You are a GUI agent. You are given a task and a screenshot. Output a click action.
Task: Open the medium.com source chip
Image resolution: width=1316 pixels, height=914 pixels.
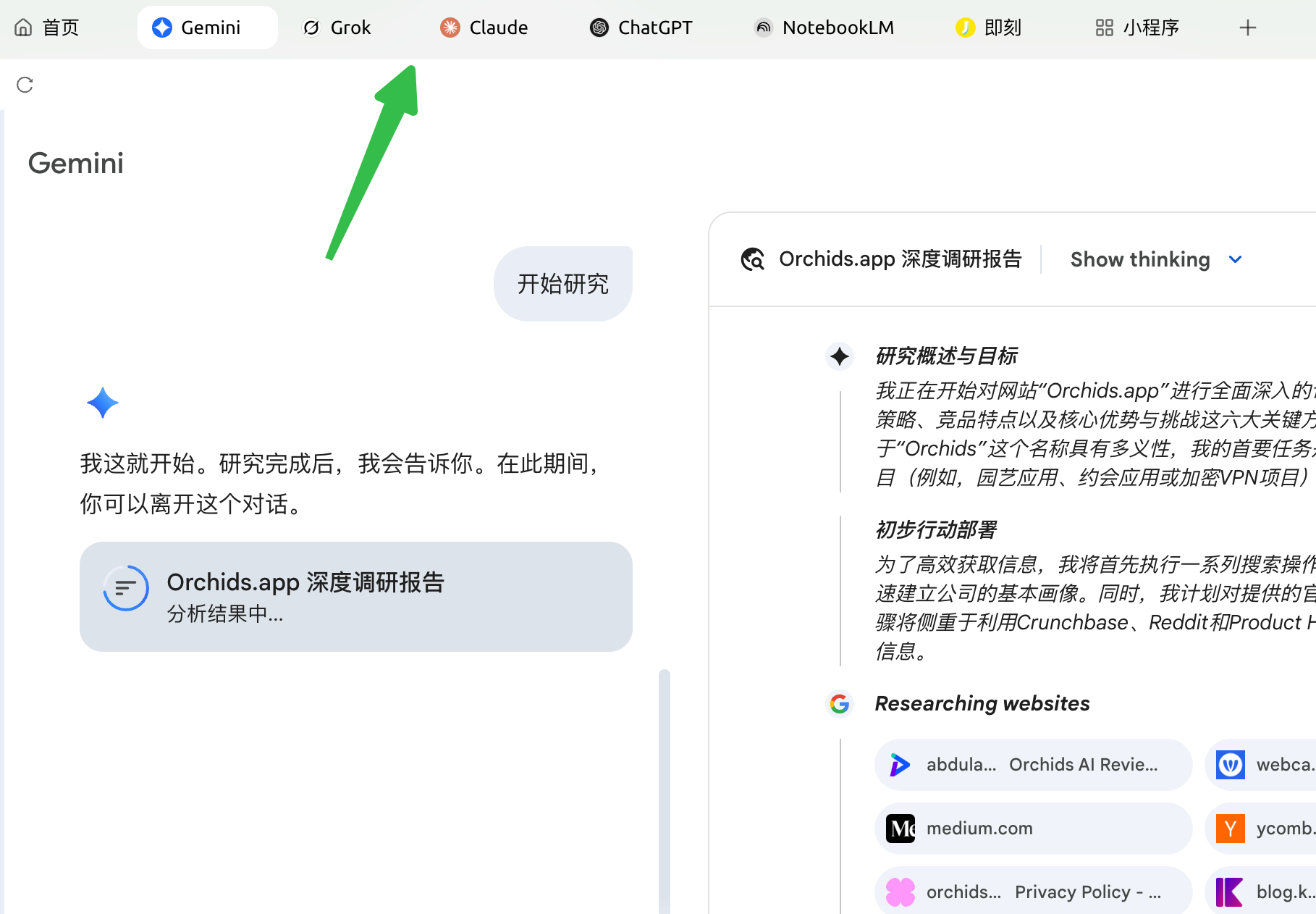[x=1033, y=829]
